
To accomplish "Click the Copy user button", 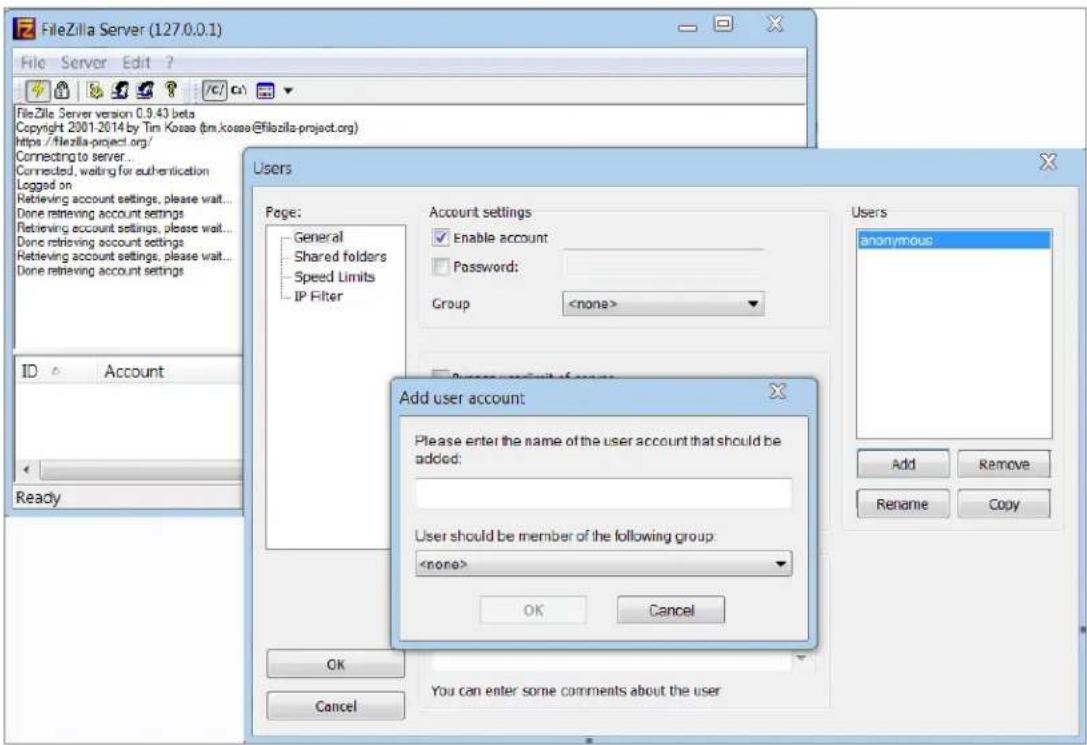I will click(x=1004, y=504).
